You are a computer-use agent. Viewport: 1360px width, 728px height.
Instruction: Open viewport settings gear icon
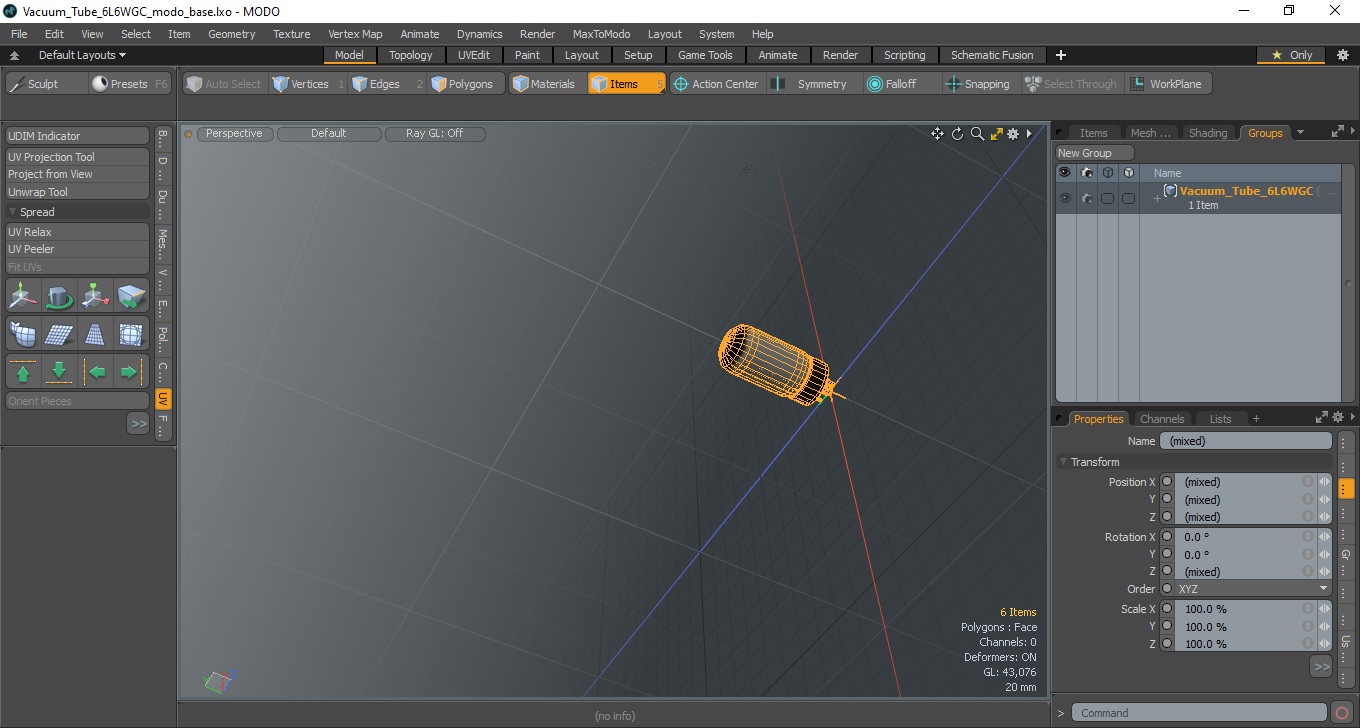[1013, 134]
